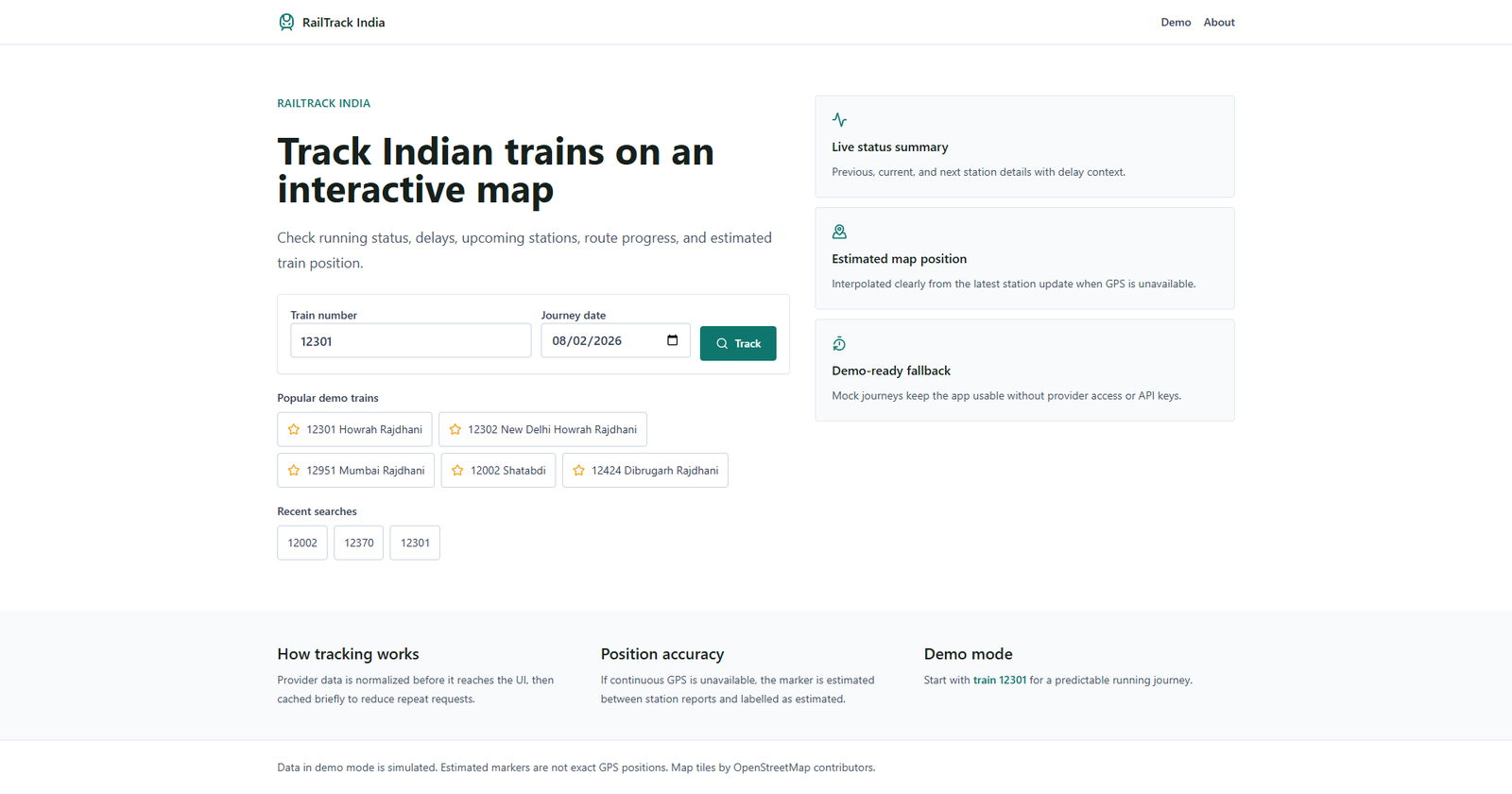Open the calendar picker icon in Journey date
The width and height of the screenshot is (1512, 794).
672,340
